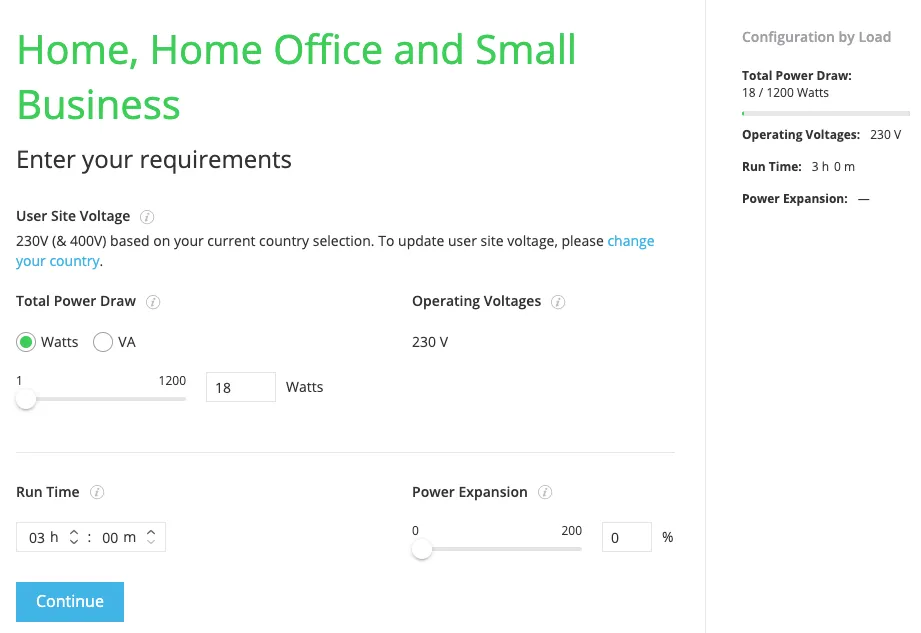This screenshot has height=633, width=921.
Task: Click the Power Expansion percent input field
Action: [626, 537]
